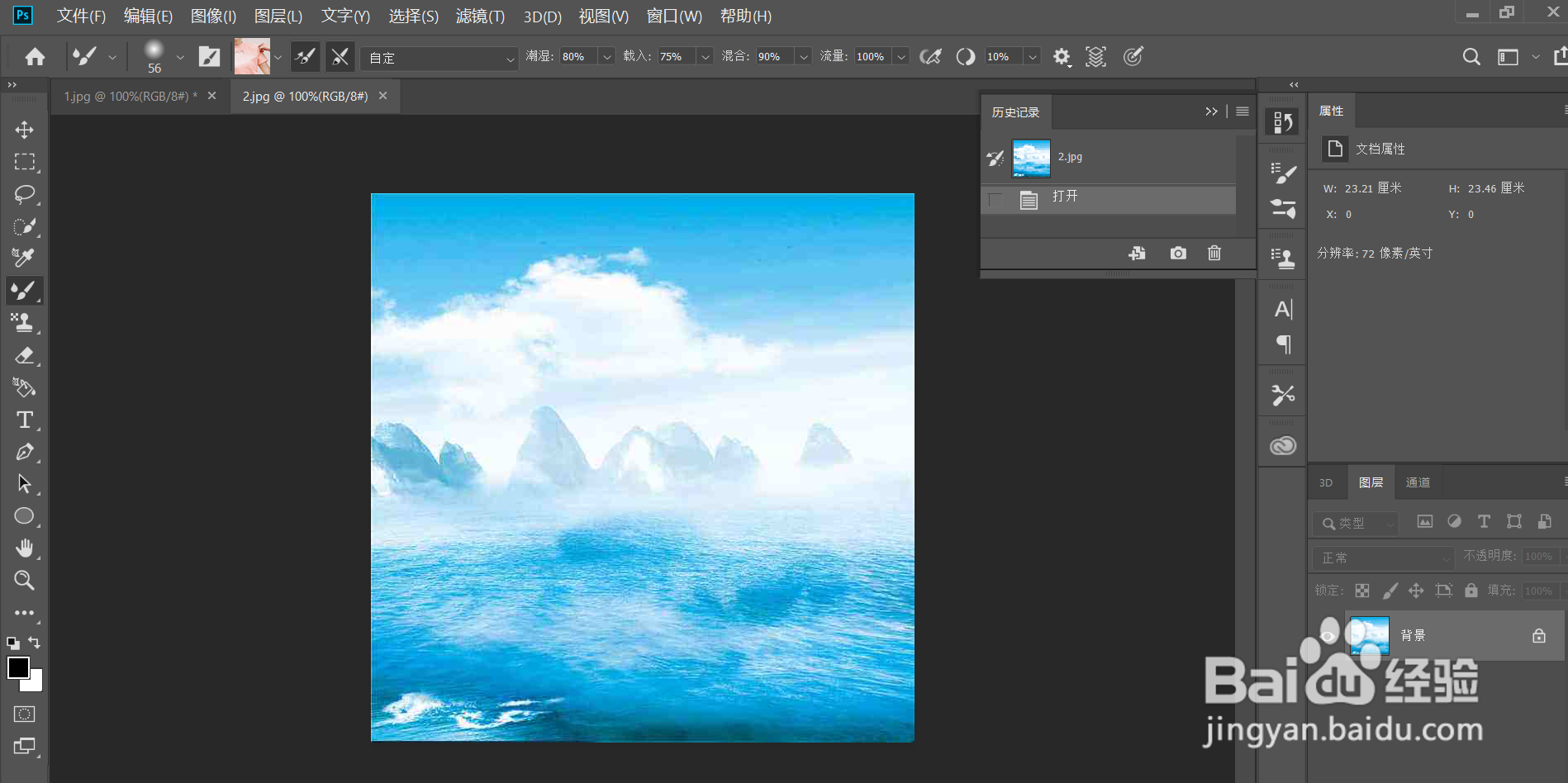Set history brush source for 2.jpg snapshot
Viewport: 1568px width, 783px height.
995,158
